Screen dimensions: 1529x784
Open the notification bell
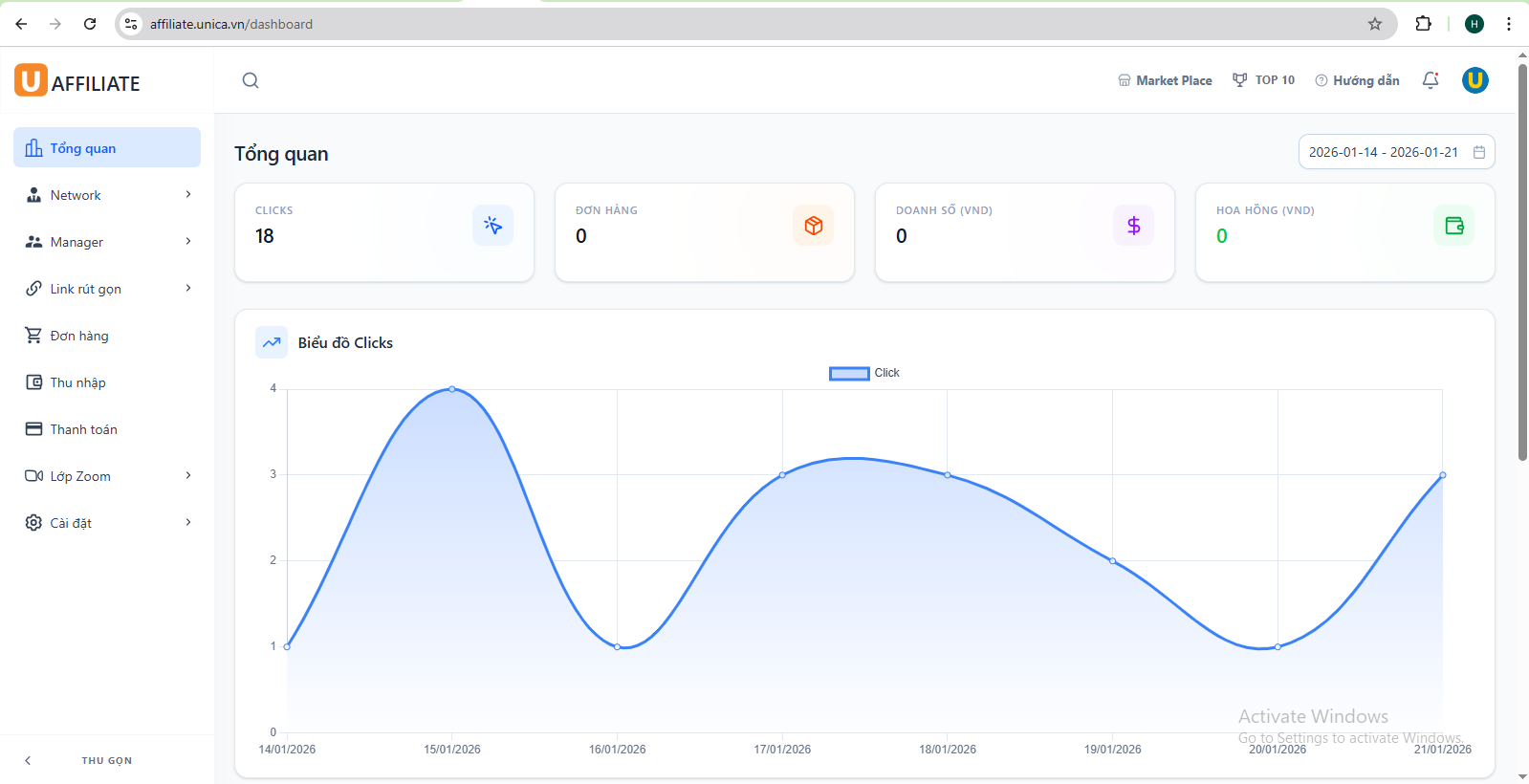pyautogui.click(x=1431, y=80)
